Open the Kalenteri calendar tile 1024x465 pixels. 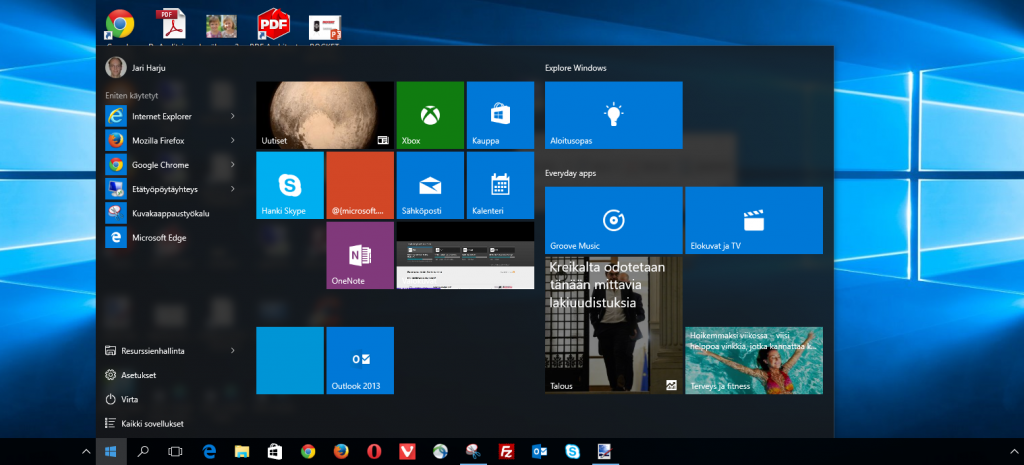point(500,185)
